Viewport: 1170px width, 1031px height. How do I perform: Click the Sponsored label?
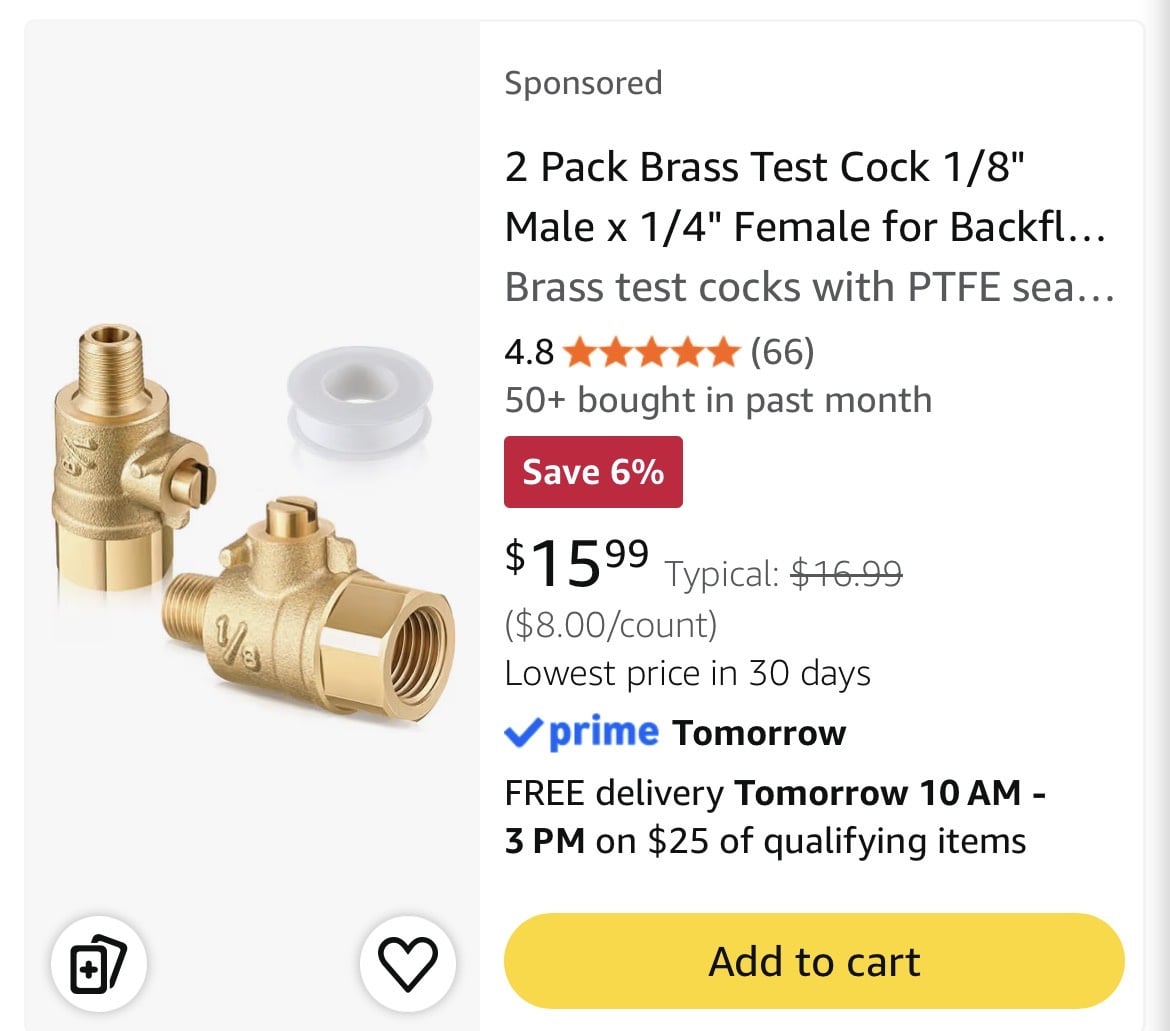click(x=584, y=82)
